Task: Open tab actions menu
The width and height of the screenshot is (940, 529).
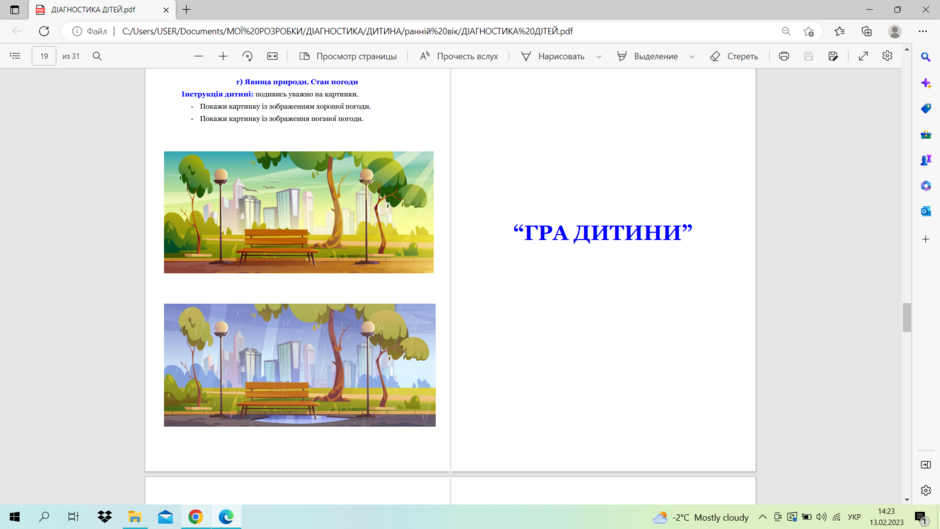Action: click(x=14, y=10)
